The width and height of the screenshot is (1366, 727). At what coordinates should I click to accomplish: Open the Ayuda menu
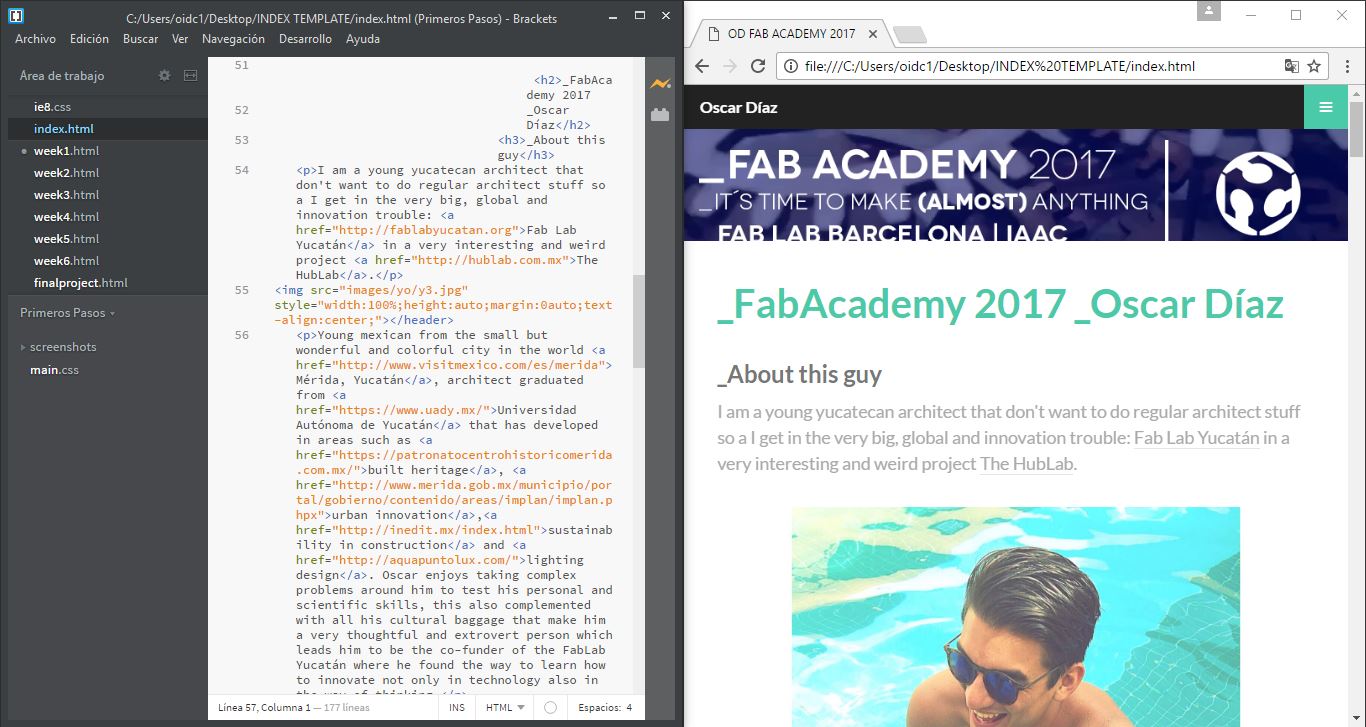[363, 39]
